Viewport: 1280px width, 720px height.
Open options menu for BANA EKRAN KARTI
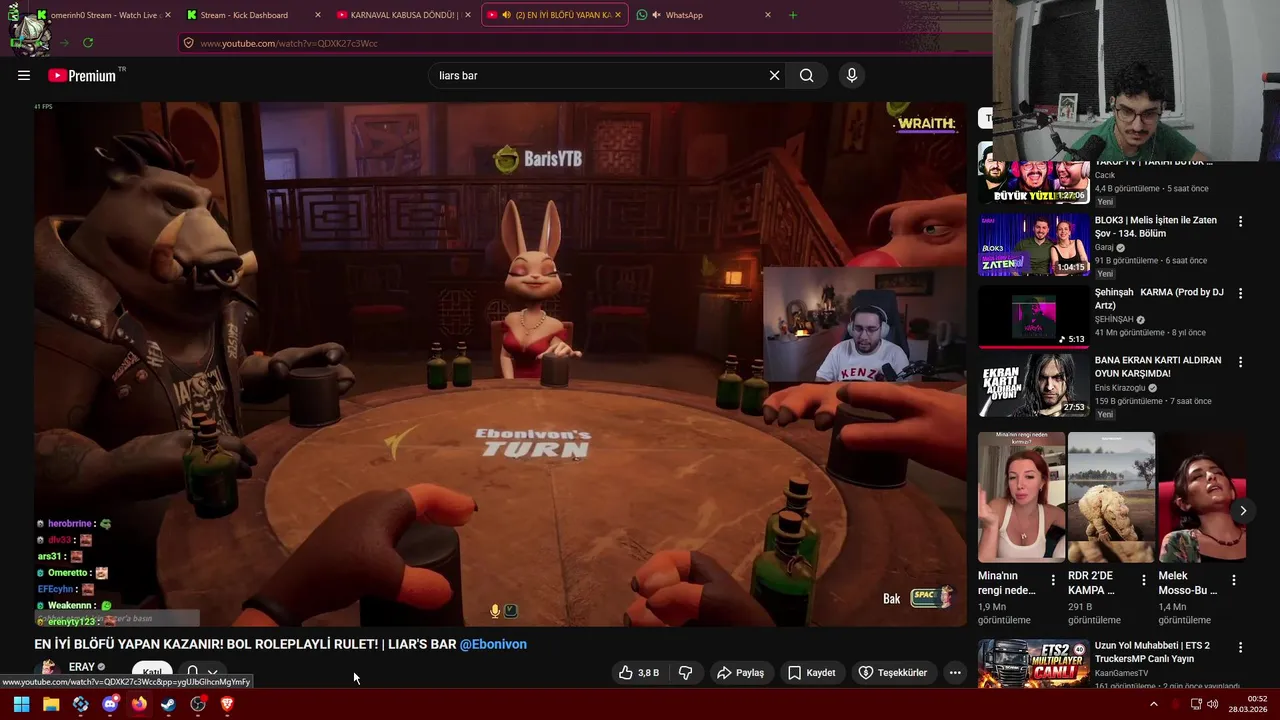[x=1240, y=362]
